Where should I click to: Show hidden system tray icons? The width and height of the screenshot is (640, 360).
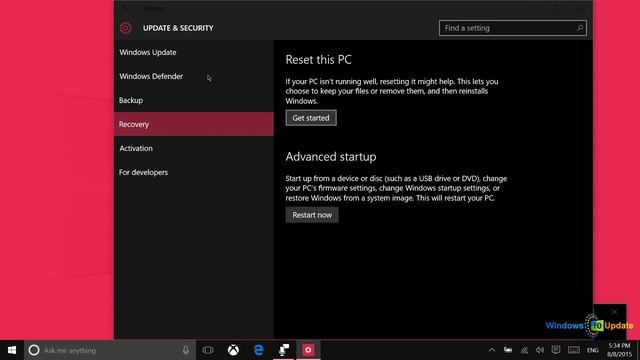(492, 350)
